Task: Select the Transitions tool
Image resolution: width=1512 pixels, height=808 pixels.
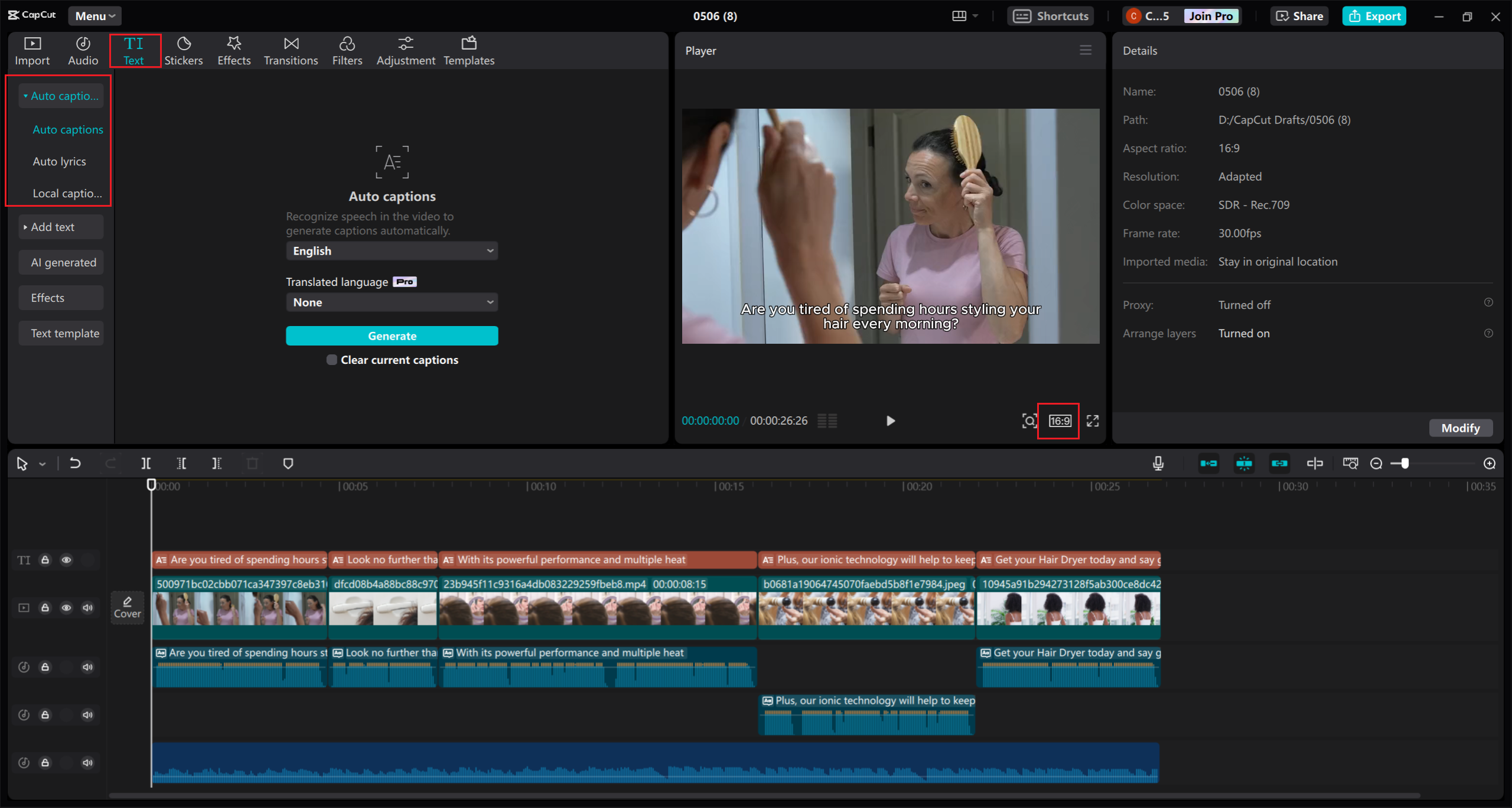Action: (x=291, y=50)
